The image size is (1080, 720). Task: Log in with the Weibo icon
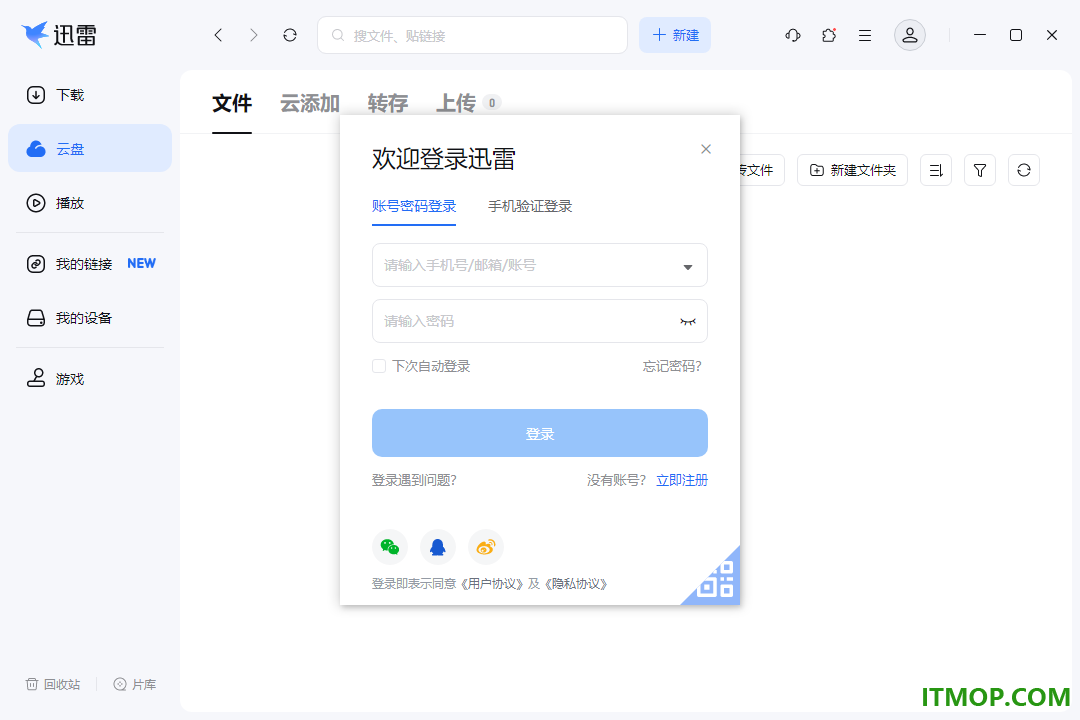coord(486,547)
